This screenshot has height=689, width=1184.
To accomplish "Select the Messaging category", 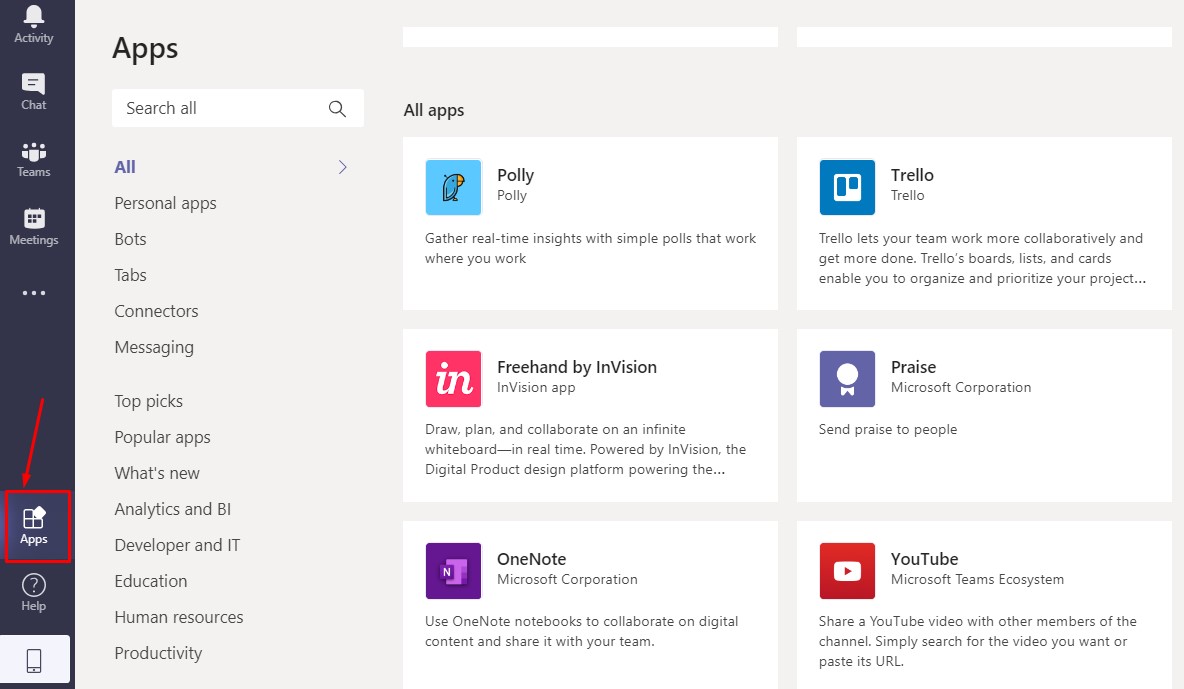I will click(154, 348).
